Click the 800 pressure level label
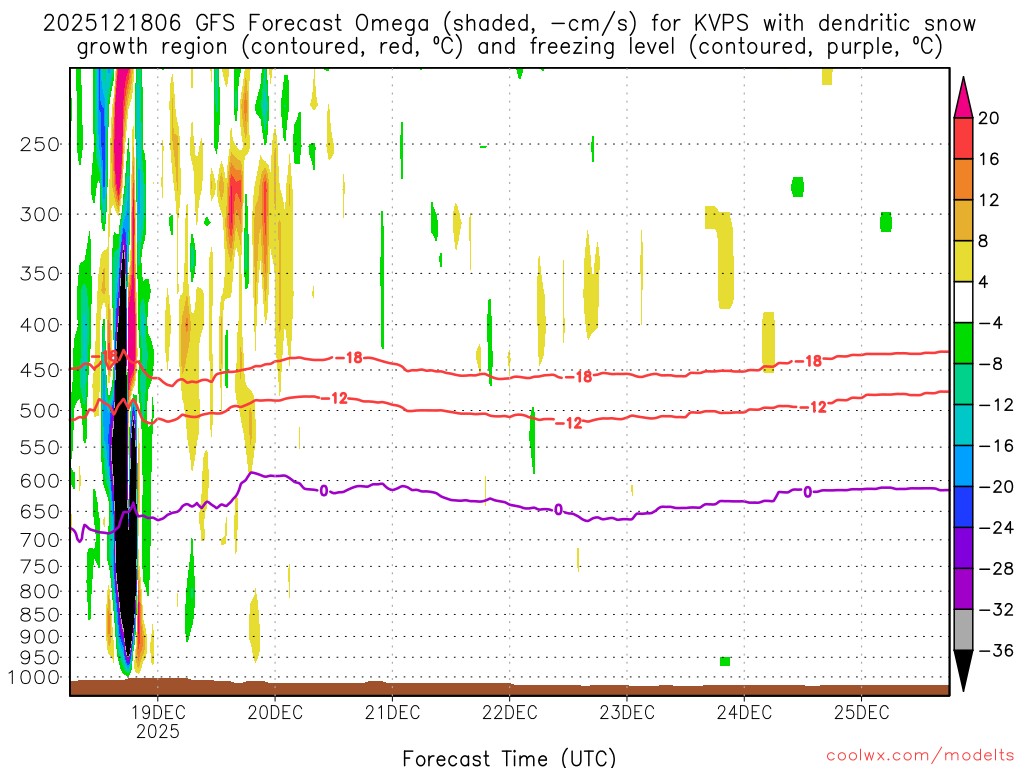This screenshot has width=1024, height=768. point(40,592)
